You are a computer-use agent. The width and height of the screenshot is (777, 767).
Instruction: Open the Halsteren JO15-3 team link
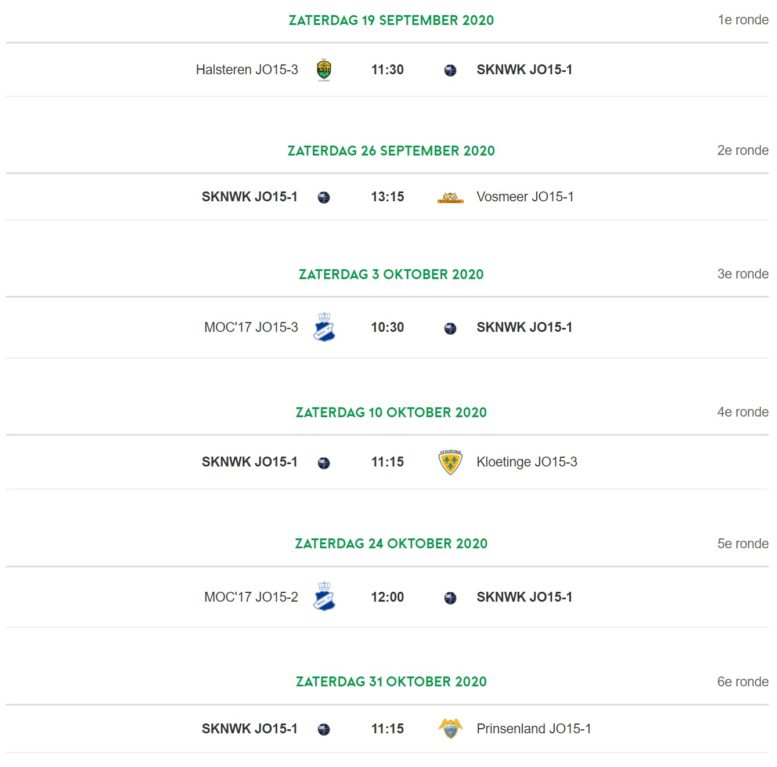[247, 69]
